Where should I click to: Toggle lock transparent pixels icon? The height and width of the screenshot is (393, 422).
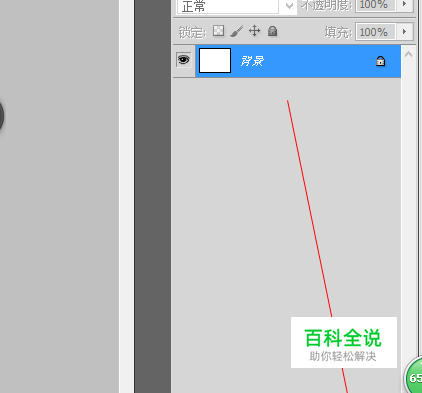click(219, 31)
